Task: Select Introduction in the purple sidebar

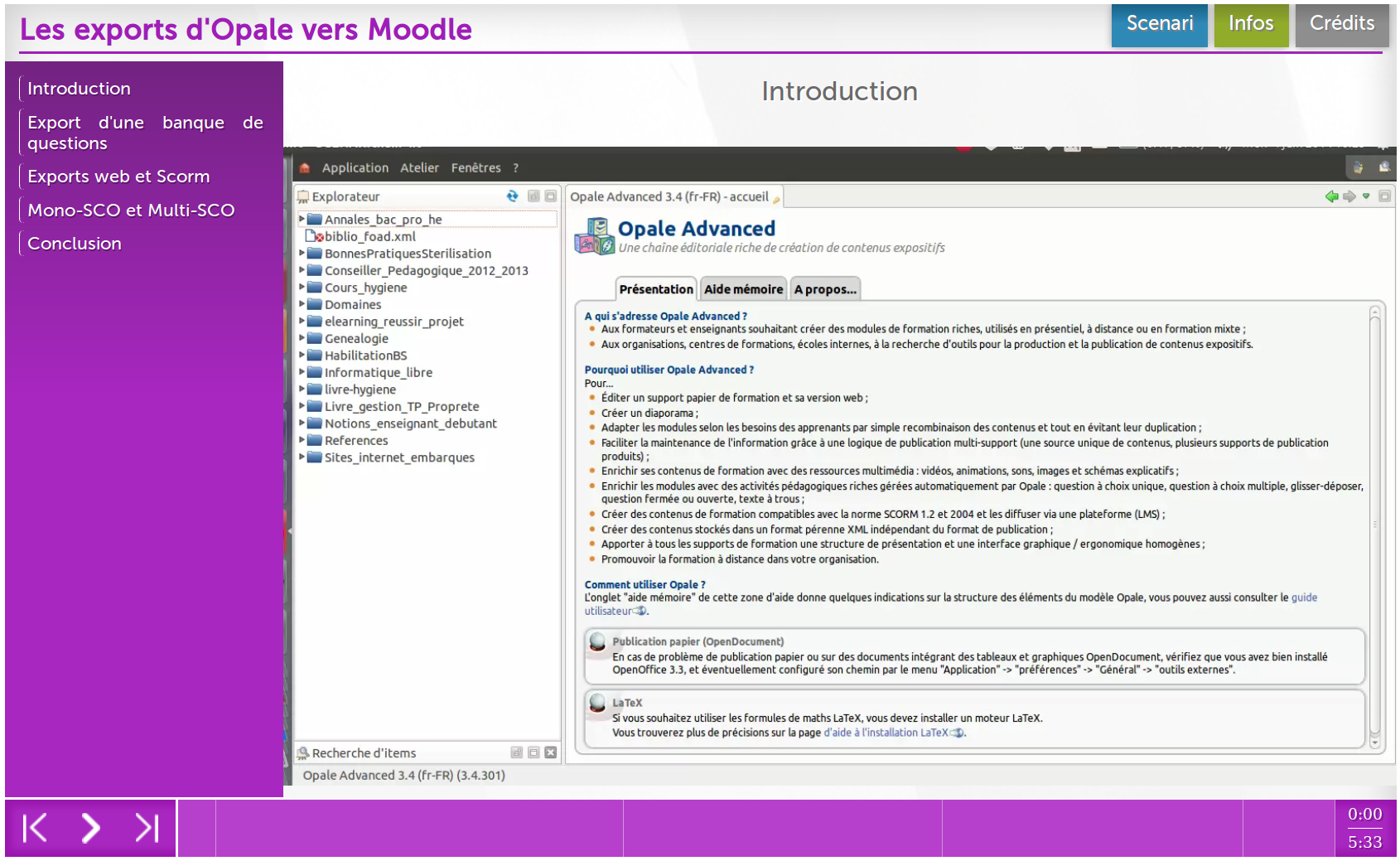Action: (79, 89)
